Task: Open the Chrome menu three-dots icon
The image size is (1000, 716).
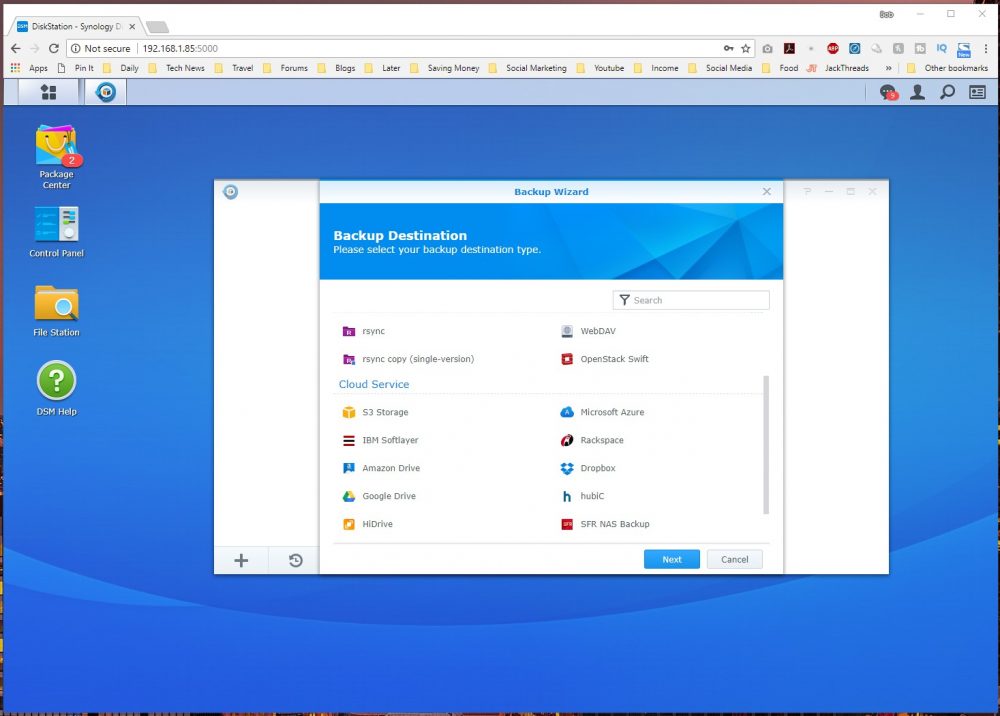Action: click(986, 48)
